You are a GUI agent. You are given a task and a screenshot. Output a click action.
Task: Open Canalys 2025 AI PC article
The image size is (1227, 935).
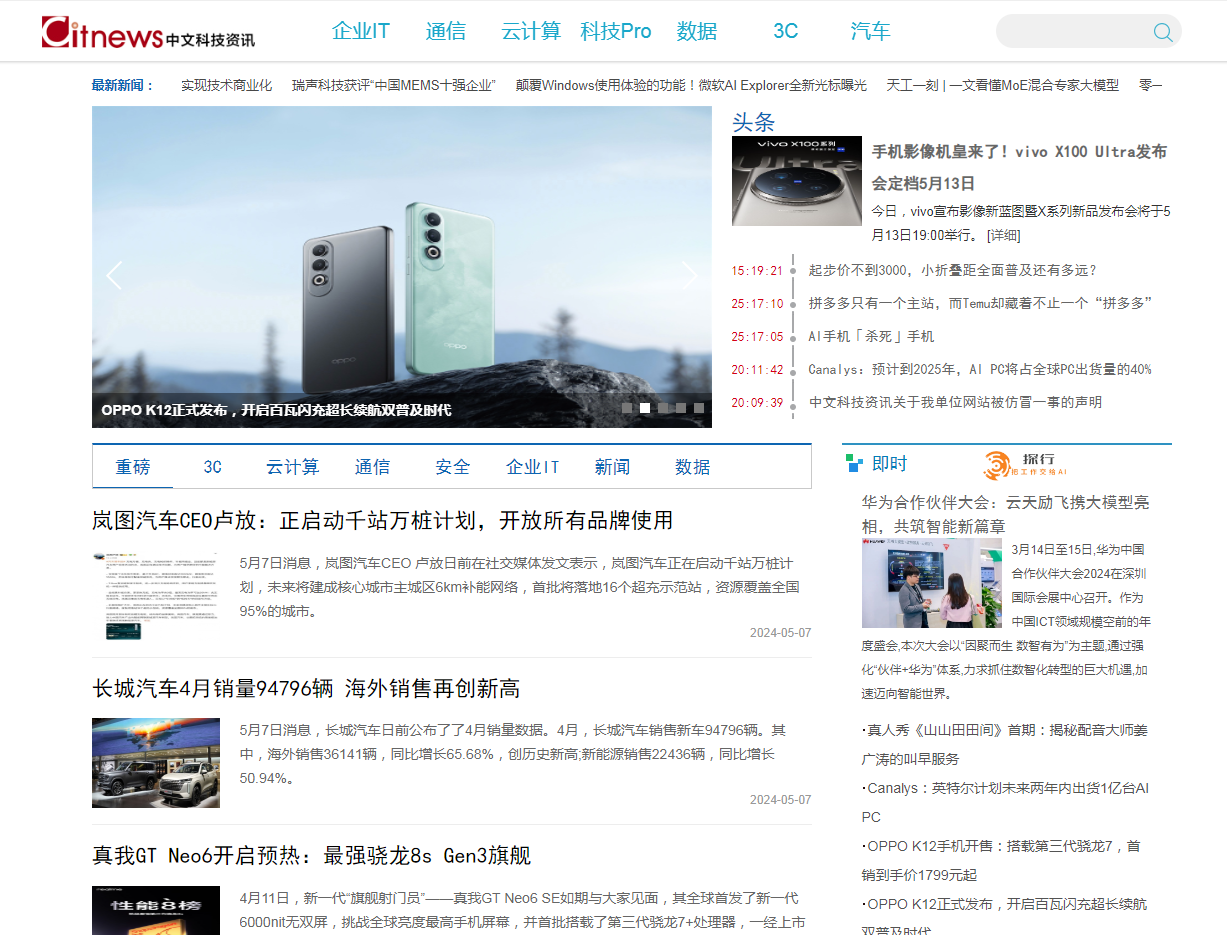click(x=980, y=369)
